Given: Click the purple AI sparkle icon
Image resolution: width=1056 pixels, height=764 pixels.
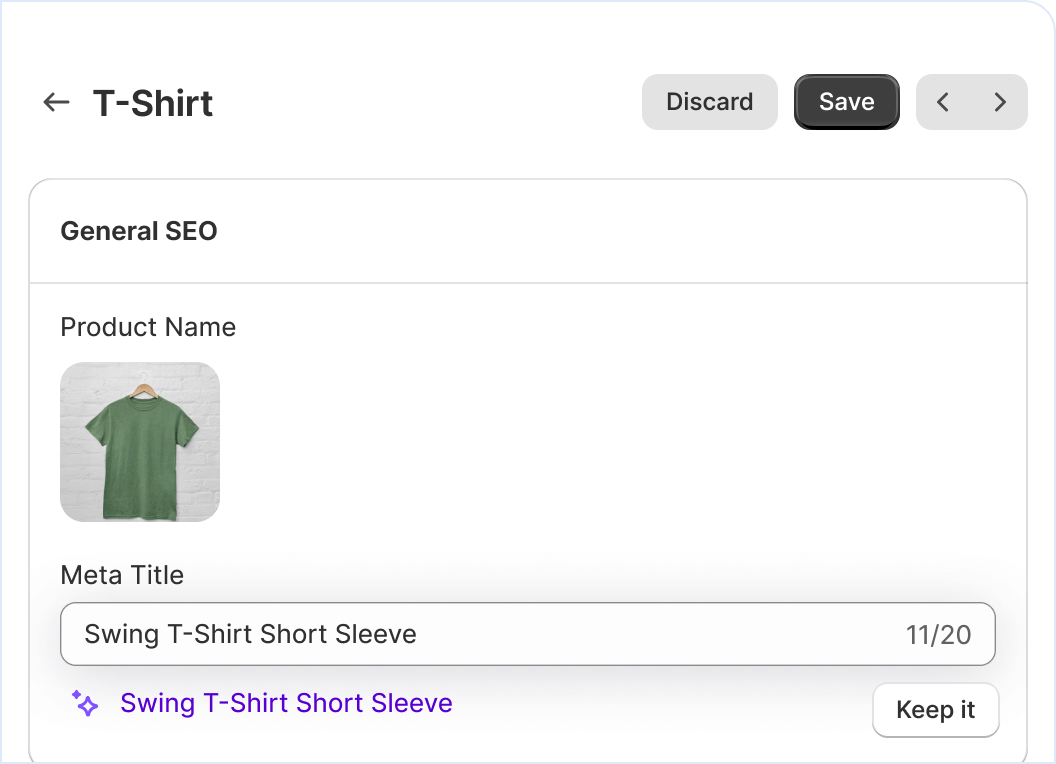Looking at the screenshot, I should 86,703.
